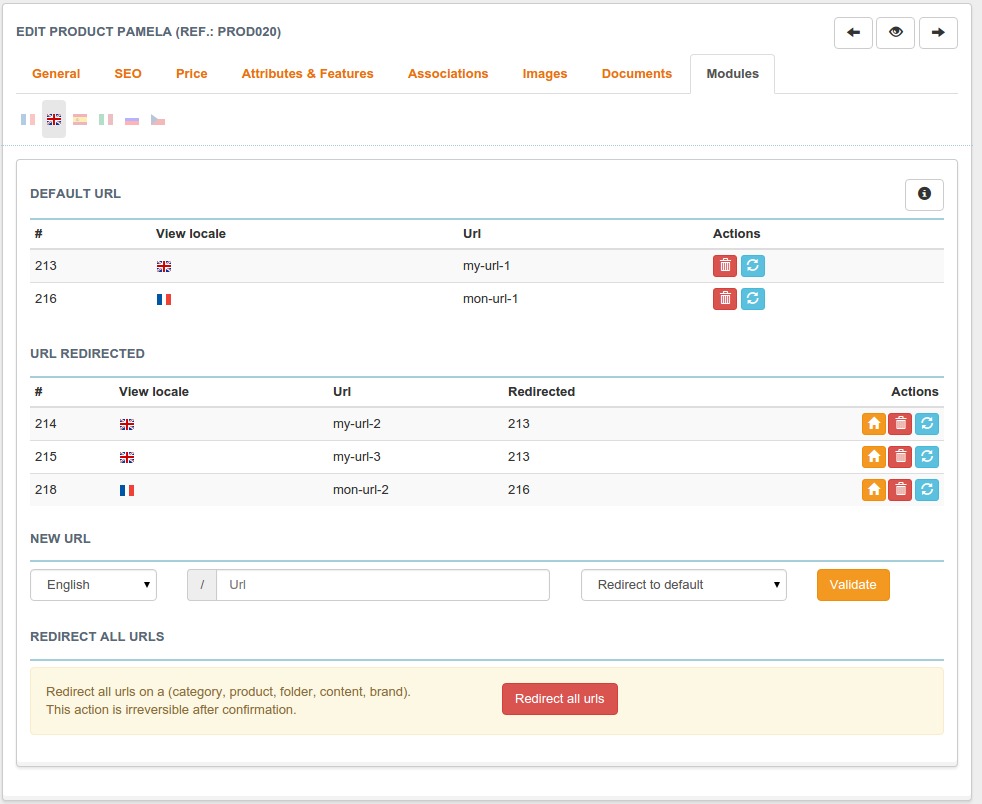The image size is (982, 804).
Task: Click the eye preview icon button
Action: point(896,33)
